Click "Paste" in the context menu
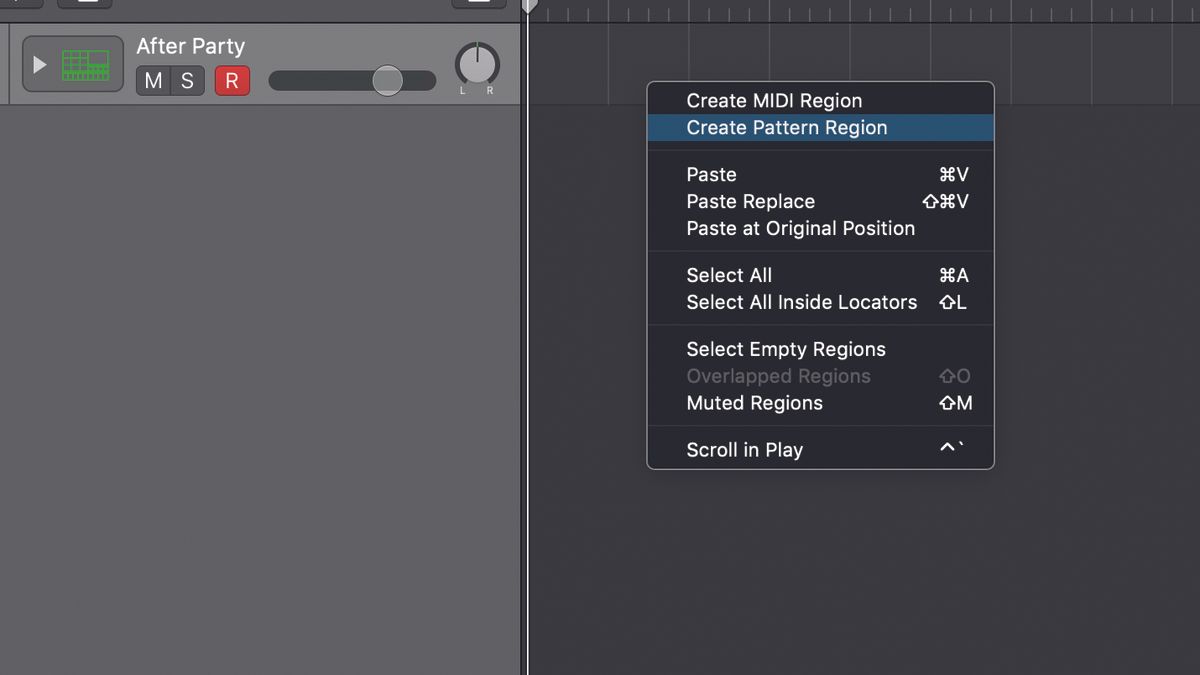The height and width of the screenshot is (675, 1200). [711, 174]
